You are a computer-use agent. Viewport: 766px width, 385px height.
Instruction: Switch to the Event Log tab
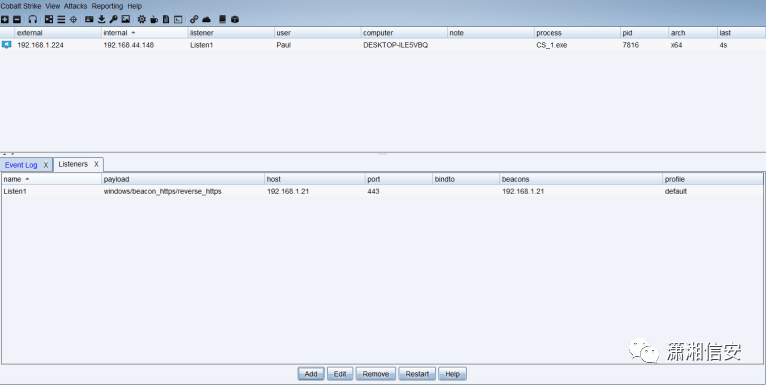coord(21,165)
